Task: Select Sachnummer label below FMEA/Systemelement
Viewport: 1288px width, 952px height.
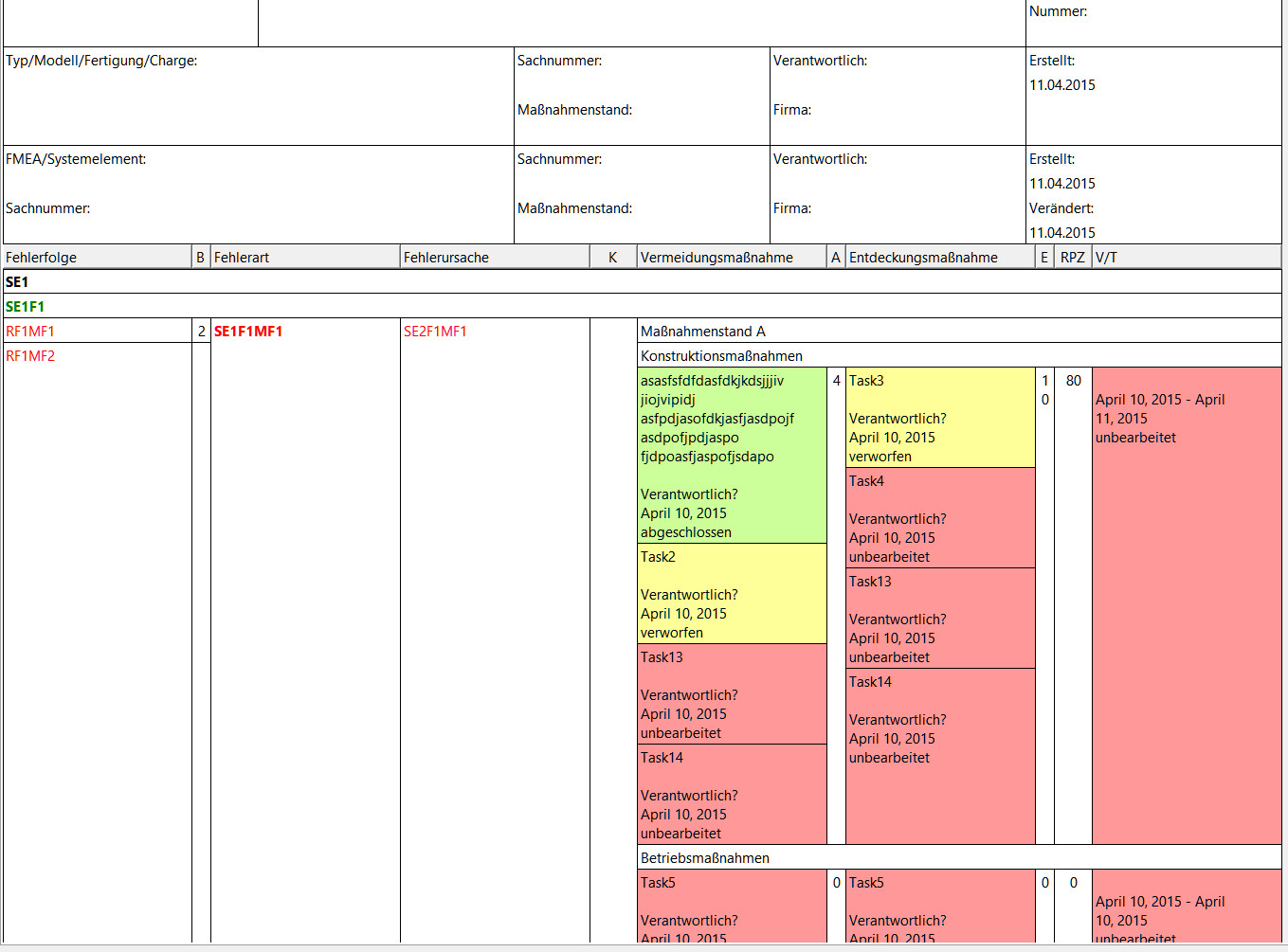Action: pyautogui.click(x=48, y=208)
